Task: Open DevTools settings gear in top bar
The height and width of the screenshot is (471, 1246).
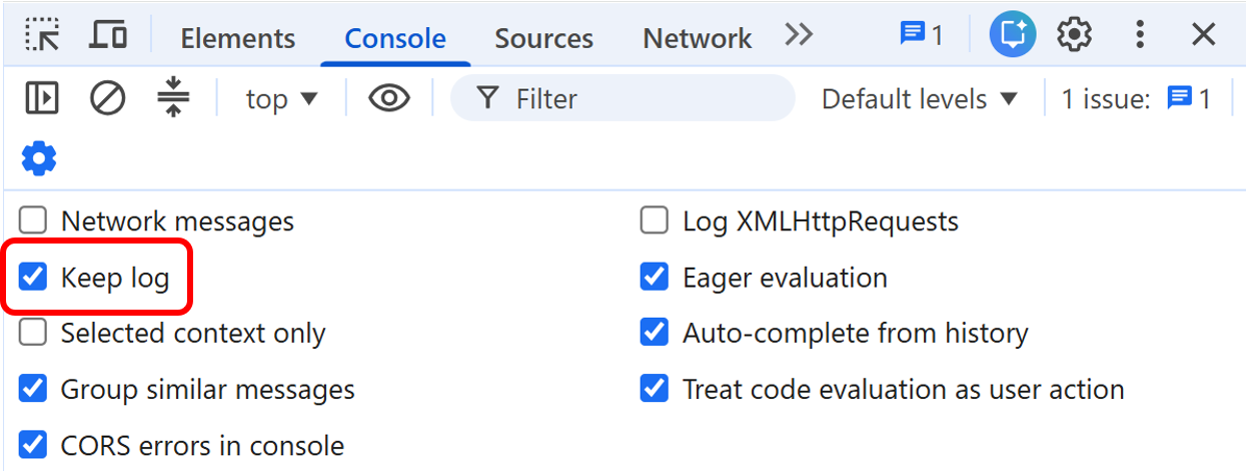Action: pyautogui.click(x=1074, y=35)
